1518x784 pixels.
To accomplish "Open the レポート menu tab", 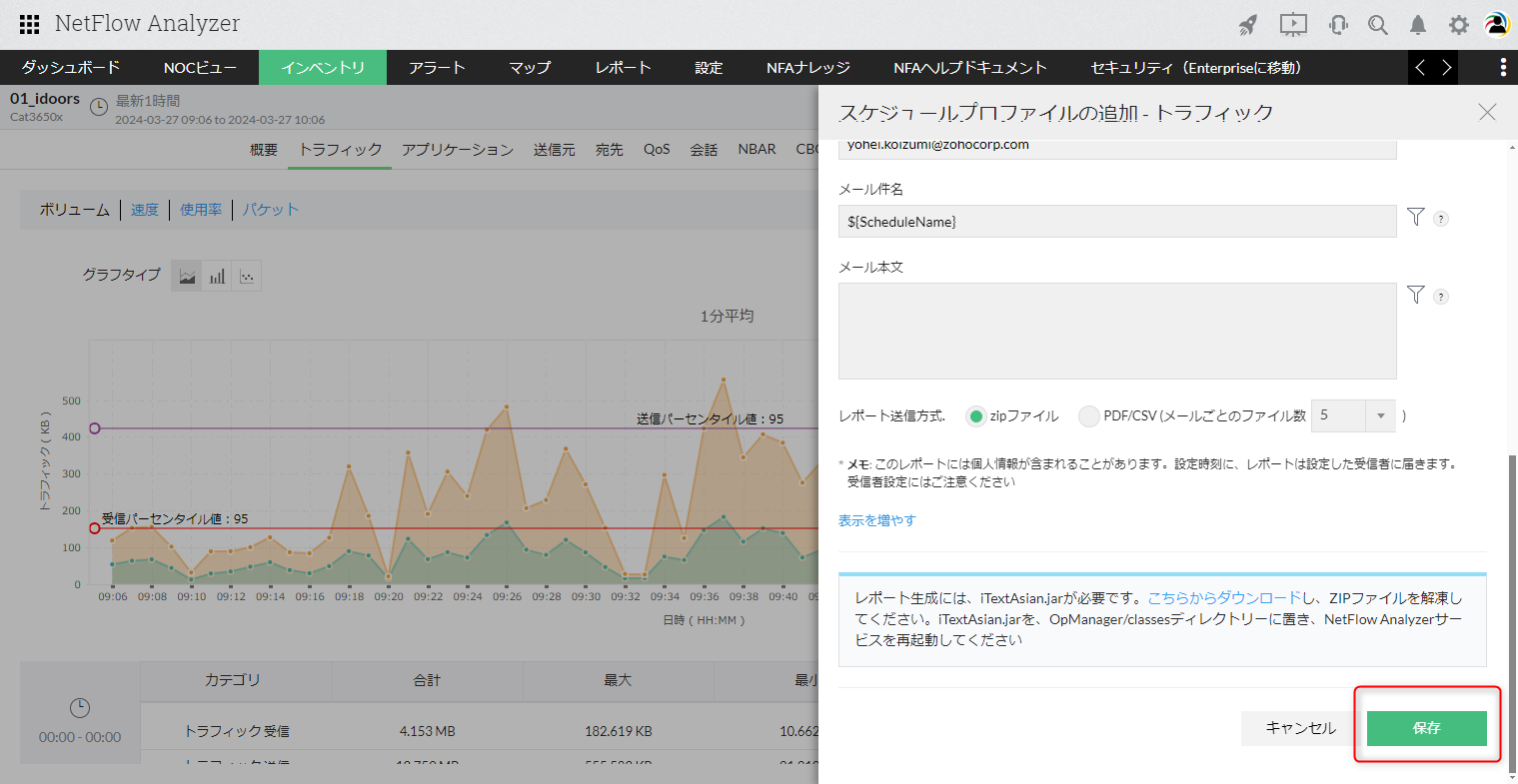I will click(623, 67).
